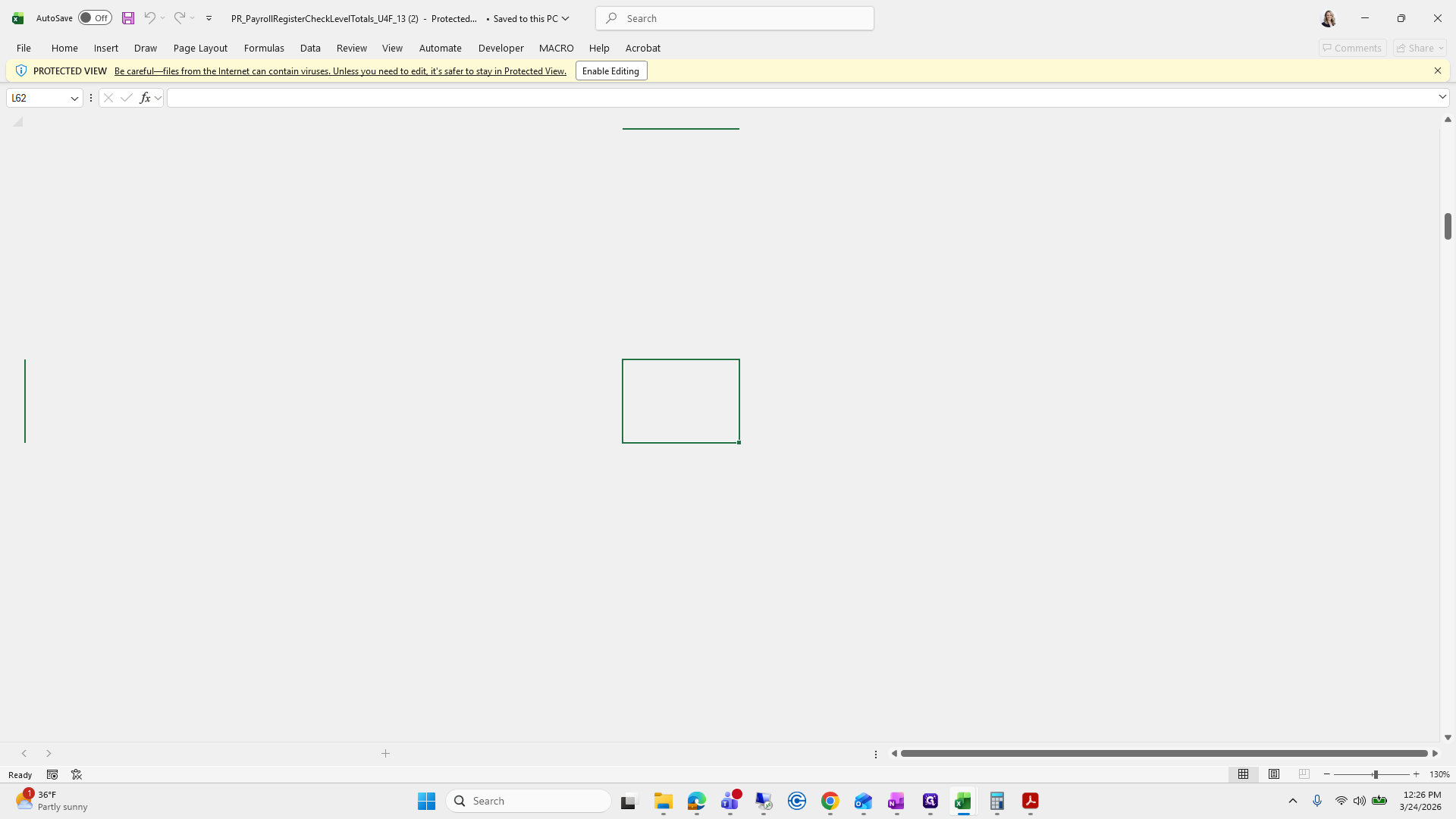Open Google Chrome from the taskbar
This screenshot has width=1456, height=819.
click(830, 801)
